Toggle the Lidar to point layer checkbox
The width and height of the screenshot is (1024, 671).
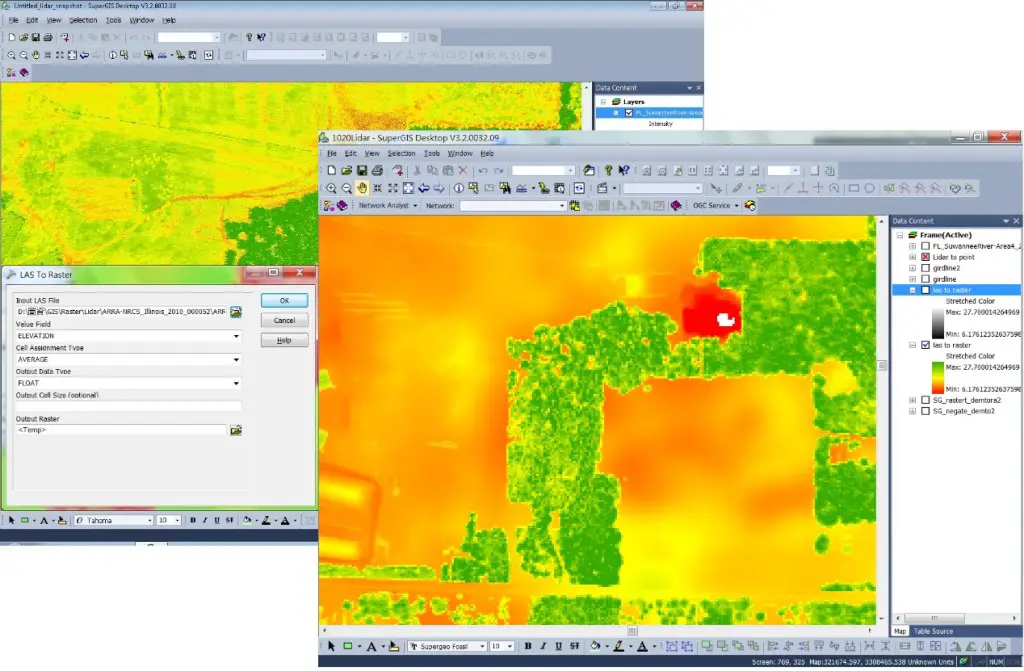point(925,257)
